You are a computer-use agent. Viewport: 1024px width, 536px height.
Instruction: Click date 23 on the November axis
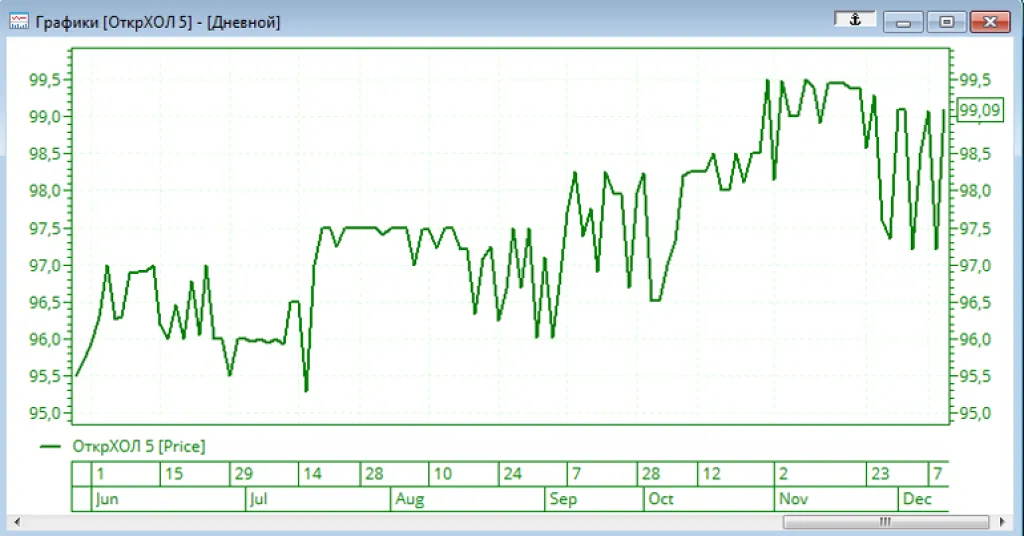(879, 474)
